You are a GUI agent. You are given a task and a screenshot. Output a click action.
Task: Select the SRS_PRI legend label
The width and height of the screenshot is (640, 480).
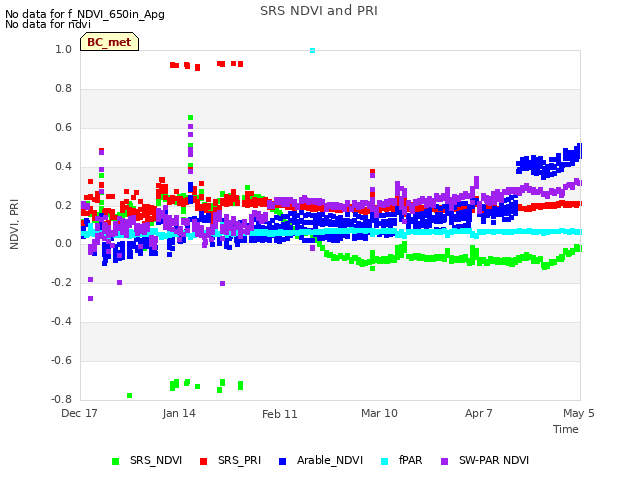[x=239, y=460]
